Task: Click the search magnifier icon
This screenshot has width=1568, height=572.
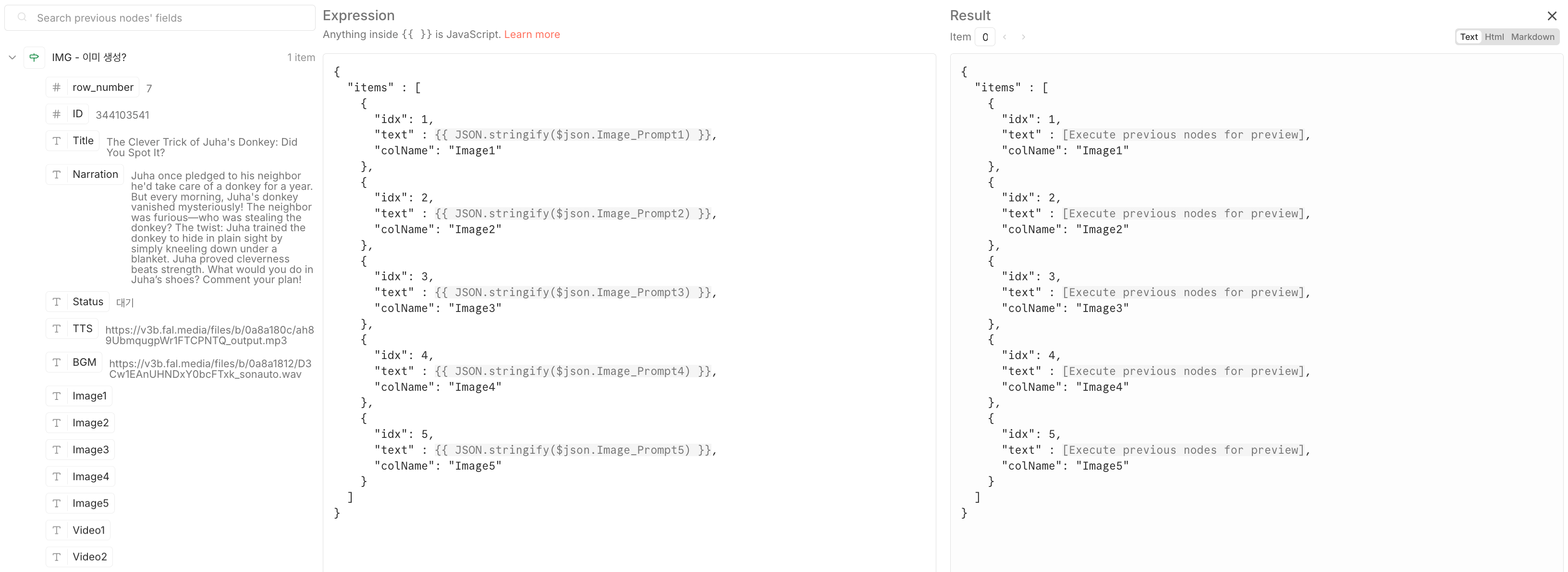Action: (22, 18)
